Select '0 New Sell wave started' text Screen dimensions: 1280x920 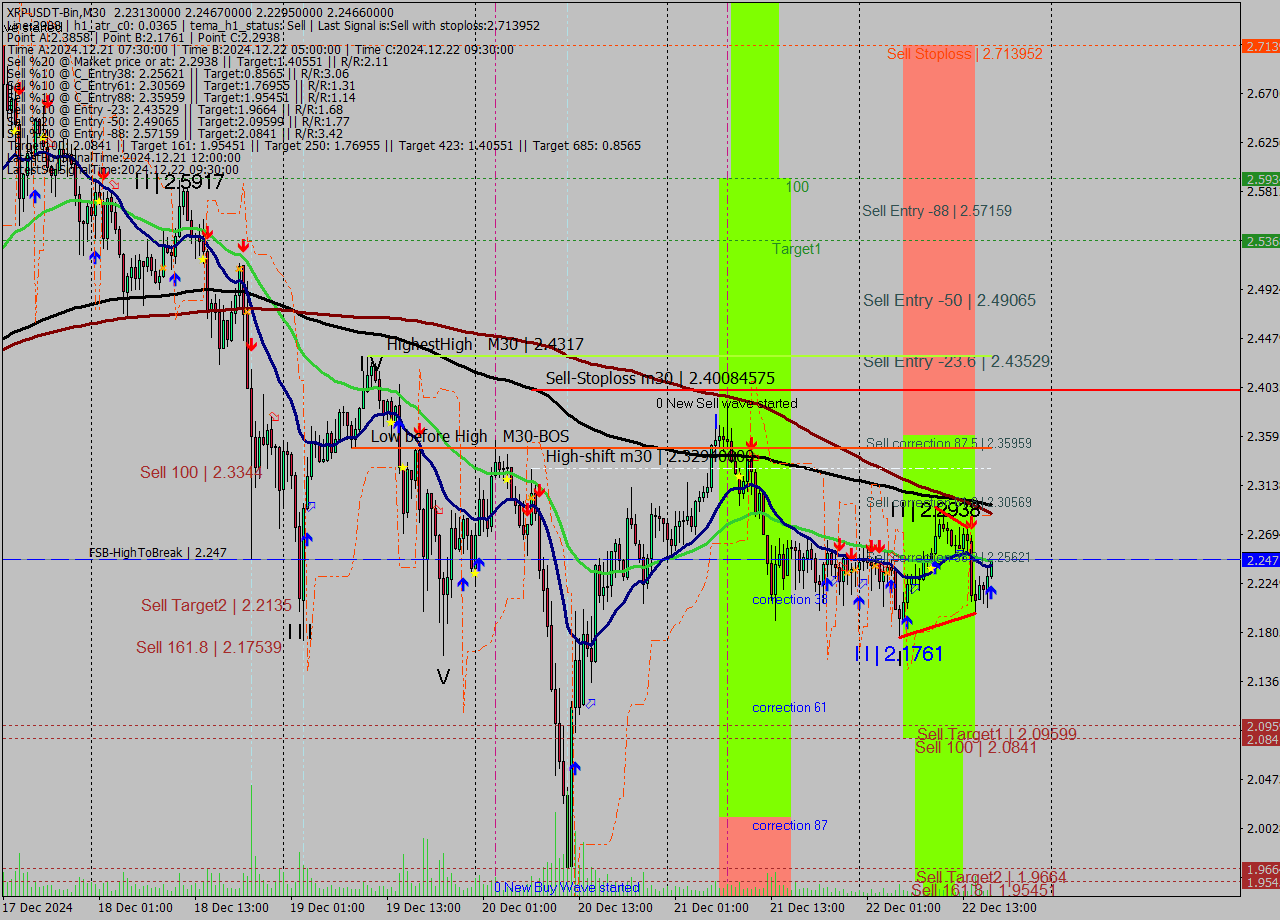(727, 403)
